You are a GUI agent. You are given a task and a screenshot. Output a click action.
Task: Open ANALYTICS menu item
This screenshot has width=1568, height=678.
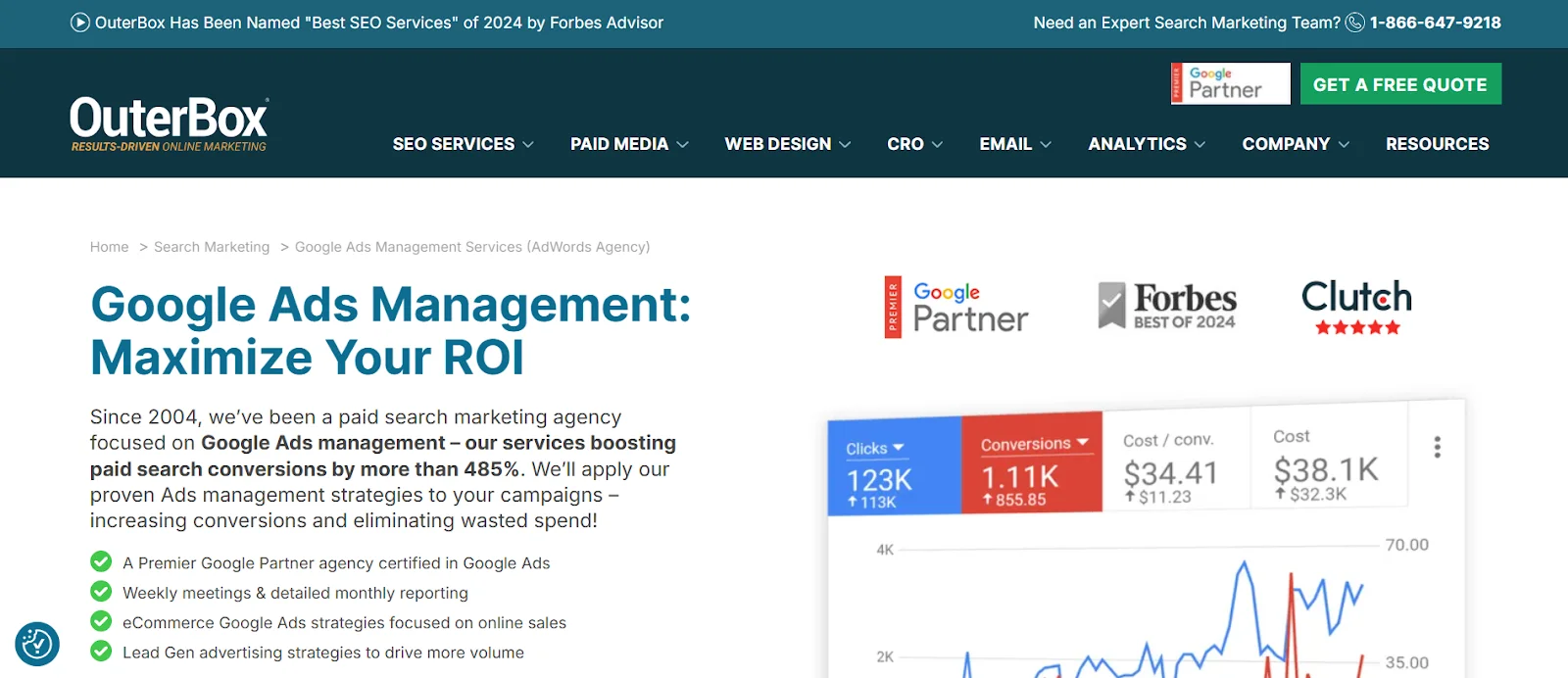[x=1137, y=144]
